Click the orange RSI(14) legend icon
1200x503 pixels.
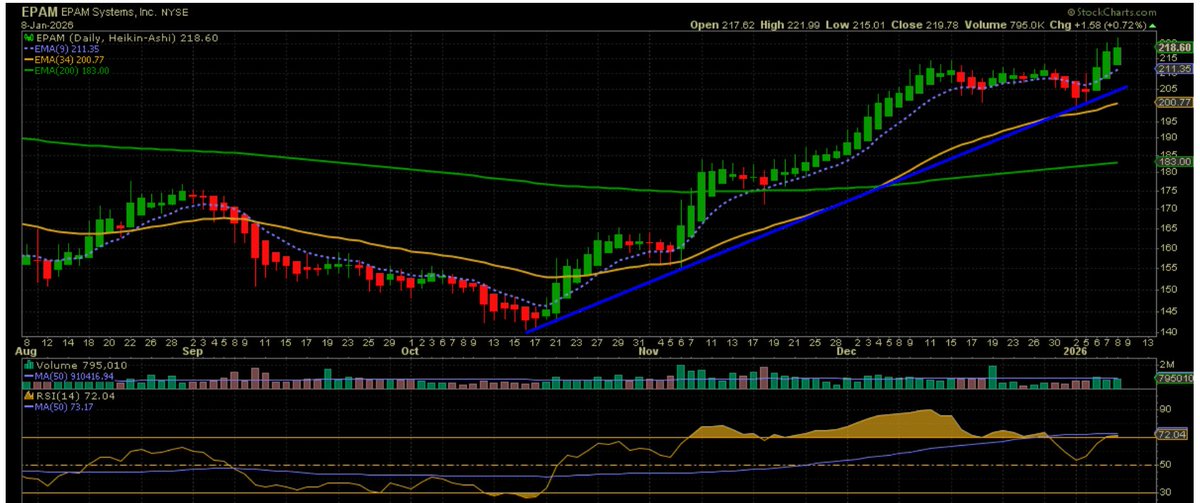pyautogui.click(x=29, y=396)
